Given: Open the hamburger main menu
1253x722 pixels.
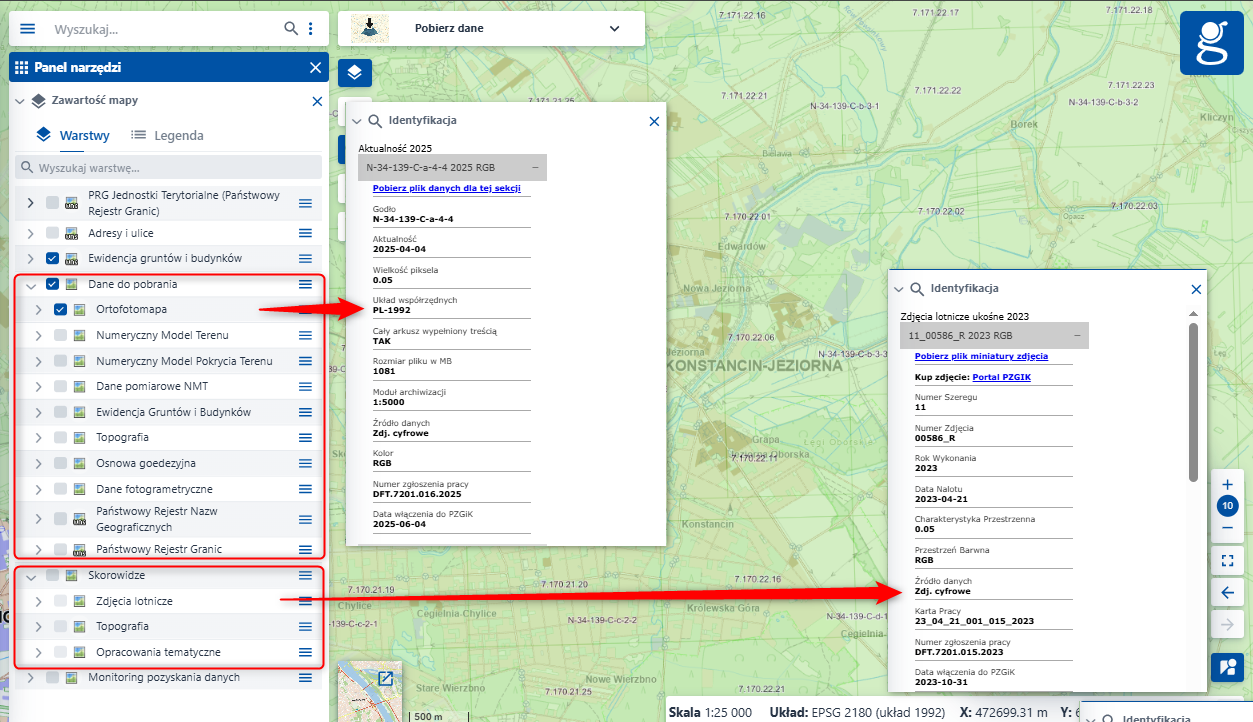Looking at the screenshot, I should [27, 29].
